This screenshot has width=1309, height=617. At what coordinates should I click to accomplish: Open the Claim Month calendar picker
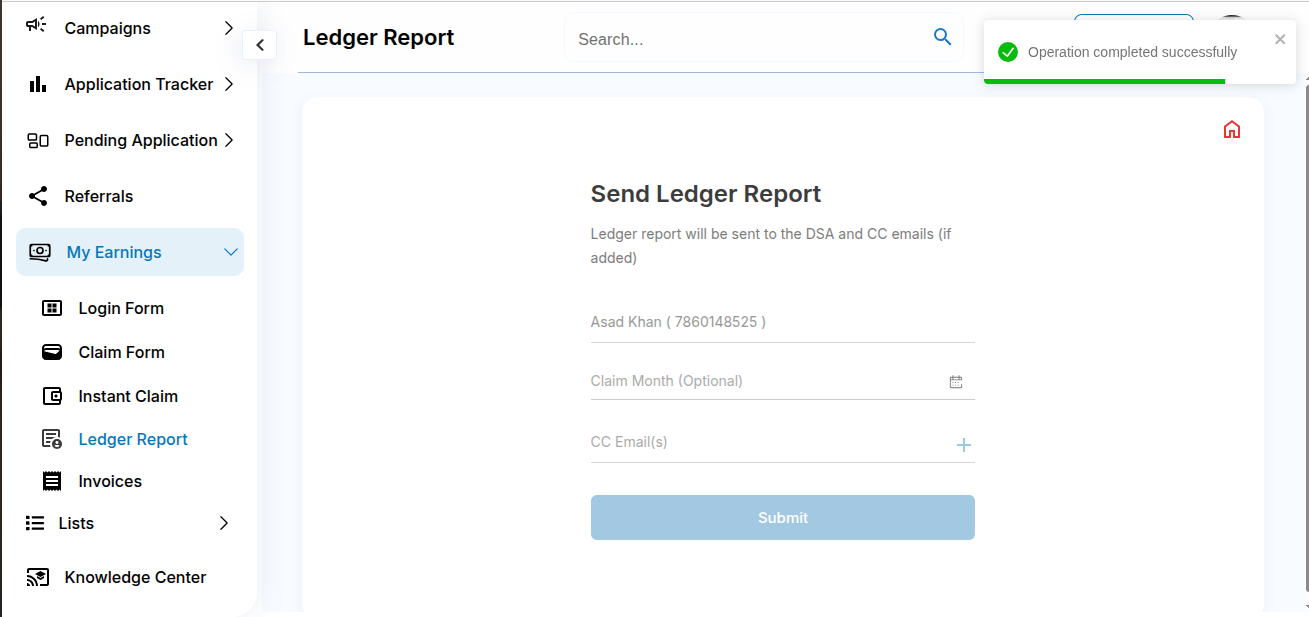956,382
